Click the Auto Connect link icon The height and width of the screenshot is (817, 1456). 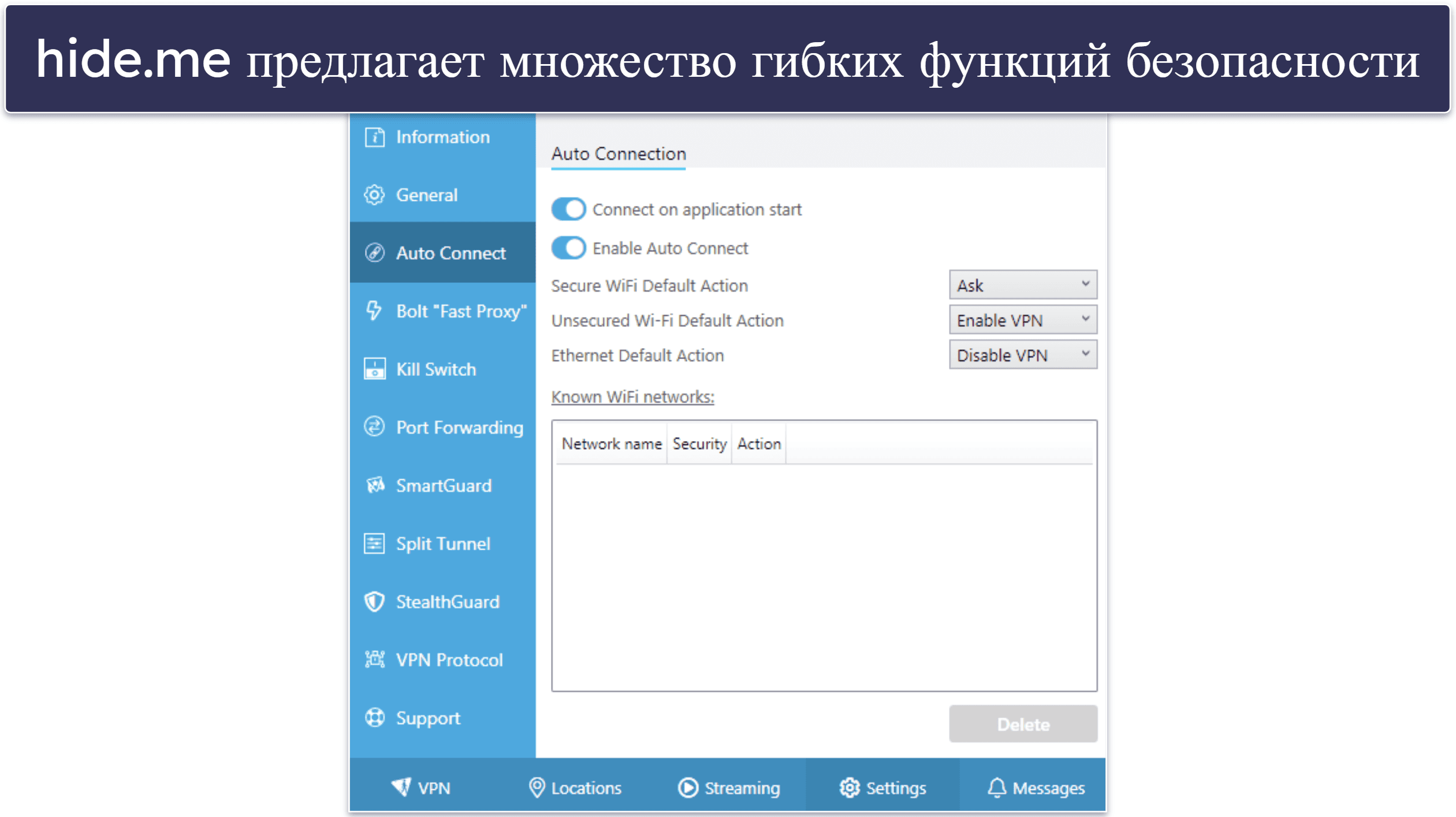click(374, 253)
